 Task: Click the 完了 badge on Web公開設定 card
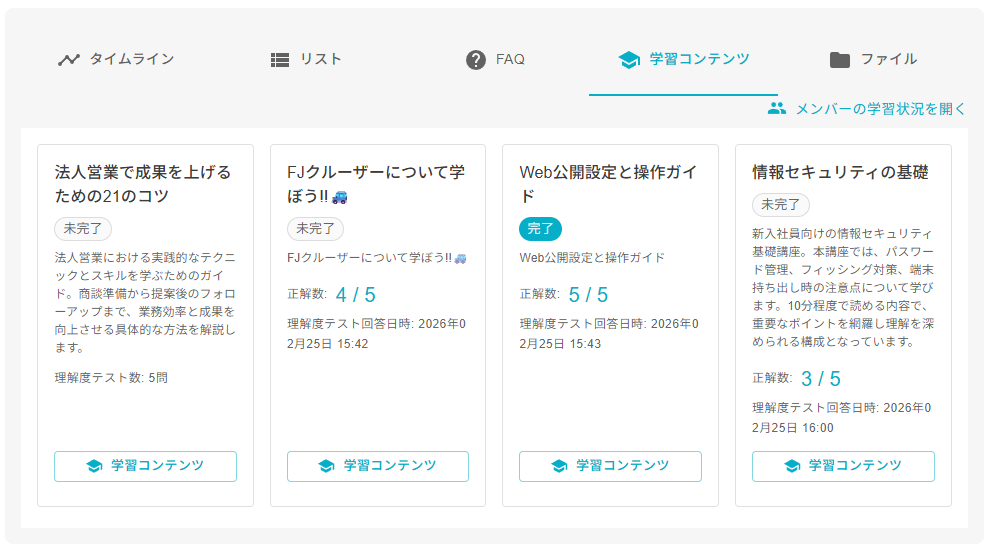tap(540, 229)
